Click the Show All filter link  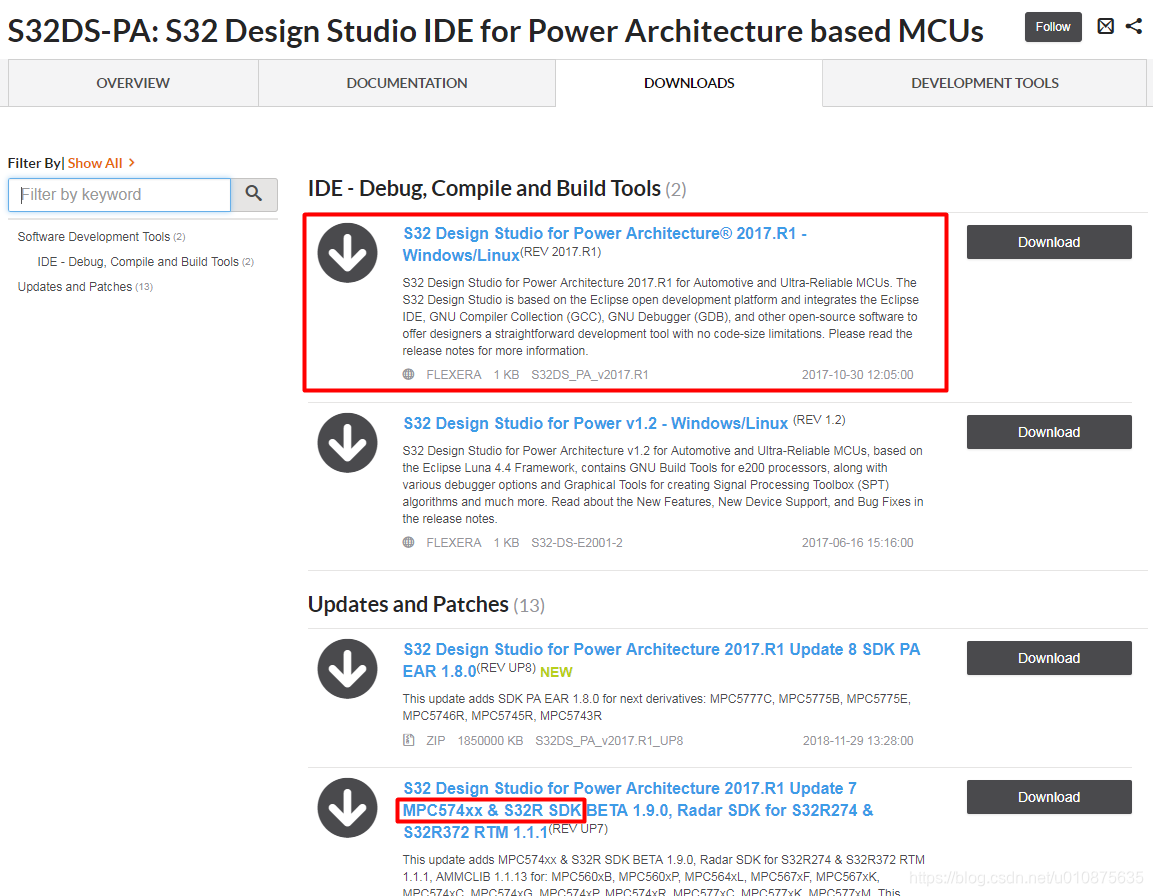pyautogui.click(x=95, y=163)
